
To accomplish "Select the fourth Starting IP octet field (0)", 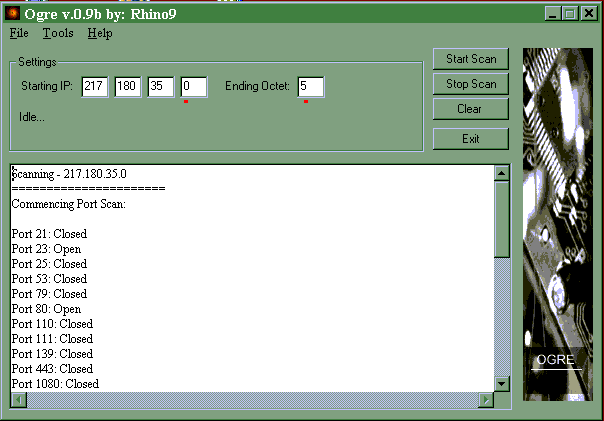I will tap(193, 87).
